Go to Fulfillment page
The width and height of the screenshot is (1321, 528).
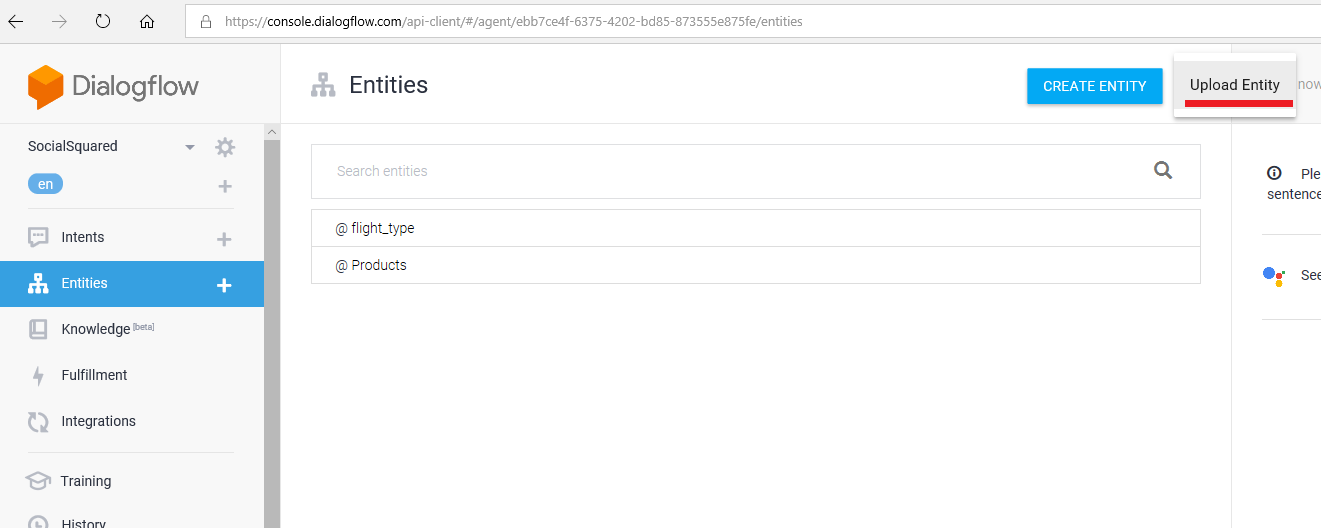94,375
